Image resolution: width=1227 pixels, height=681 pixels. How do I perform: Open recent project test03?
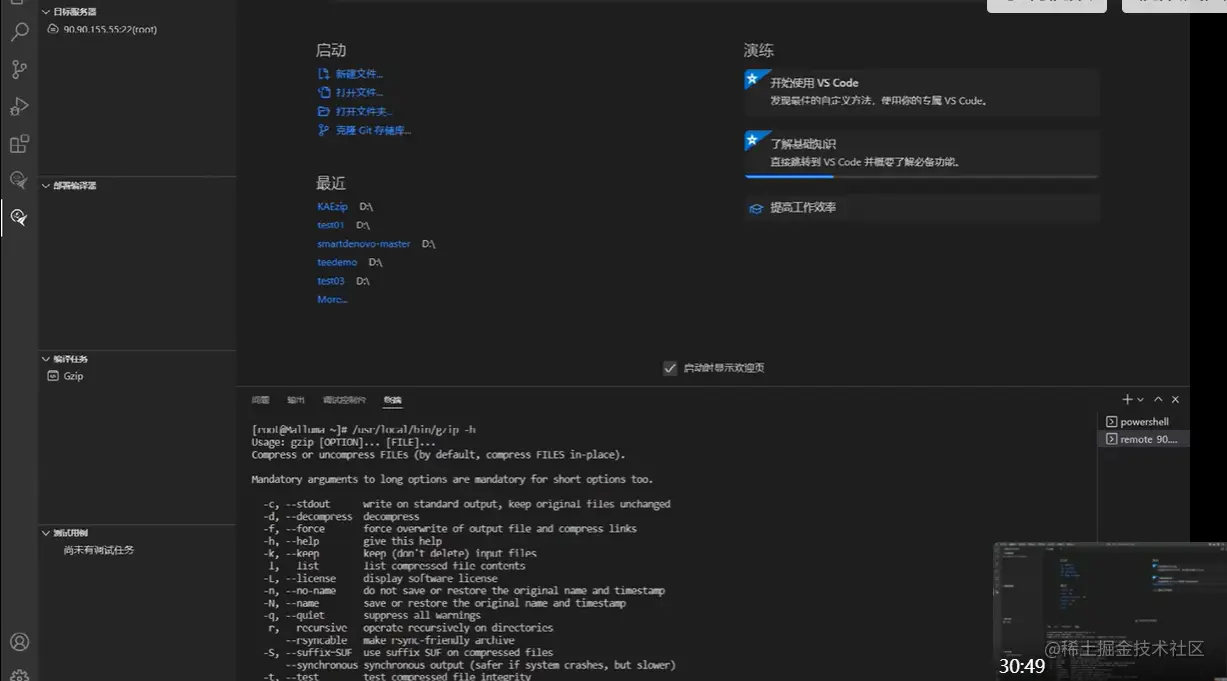pos(331,281)
